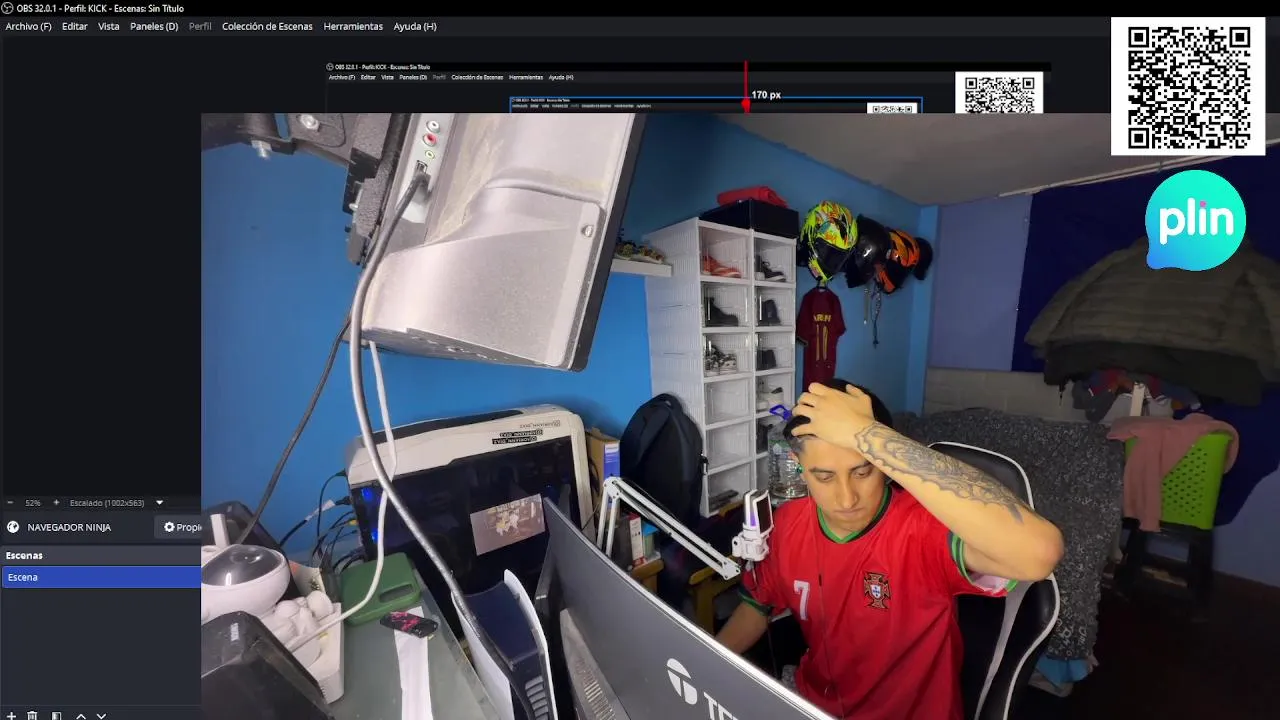Image resolution: width=1280 pixels, height=720 pixels.
Task: Click the large QR code overlay
Action: click(x=1188, y=87)
